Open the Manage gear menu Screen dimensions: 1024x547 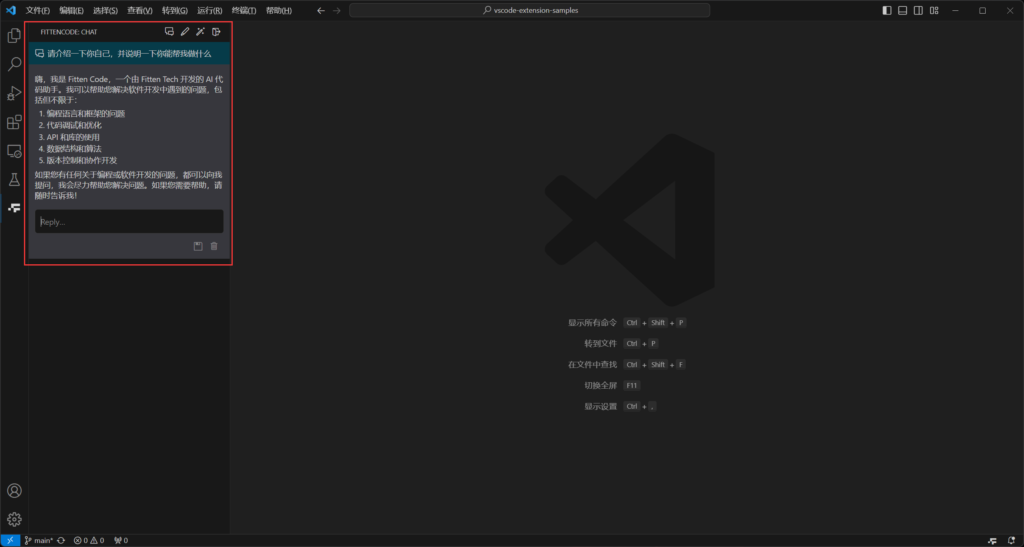tap(14, 519)
